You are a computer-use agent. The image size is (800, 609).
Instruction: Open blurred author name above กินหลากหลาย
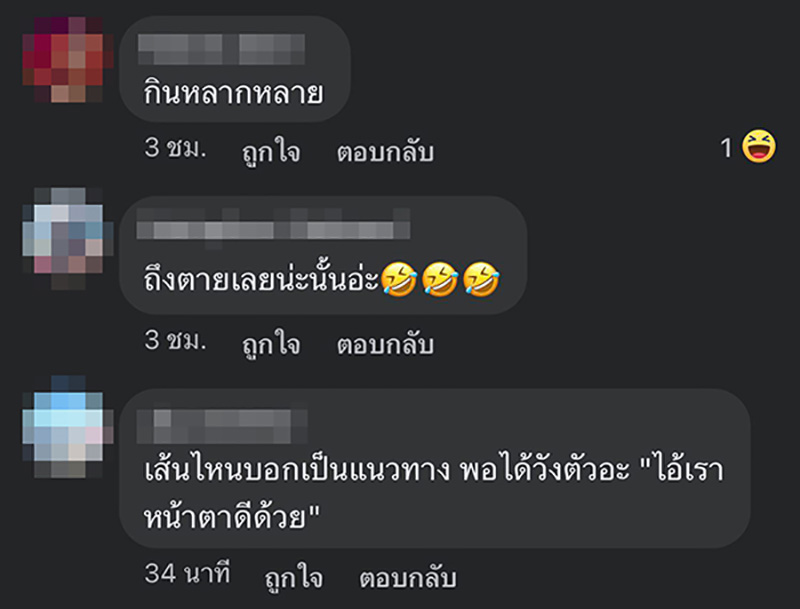221,49
